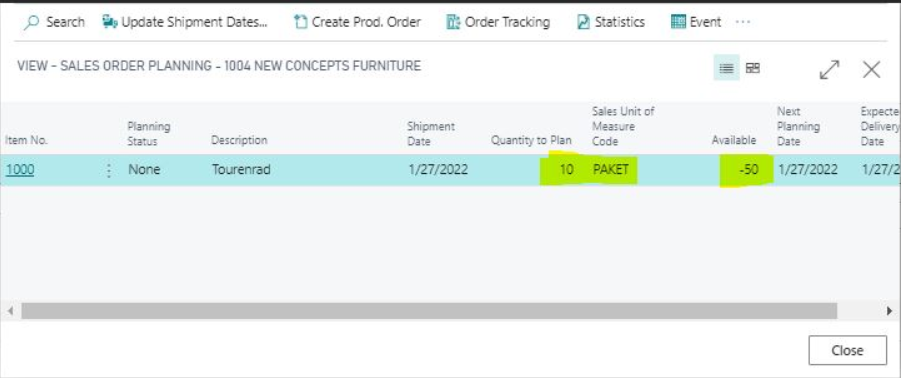Open item number 1000 link
This screenshot has width=903, height=378.
click(20, 170)
